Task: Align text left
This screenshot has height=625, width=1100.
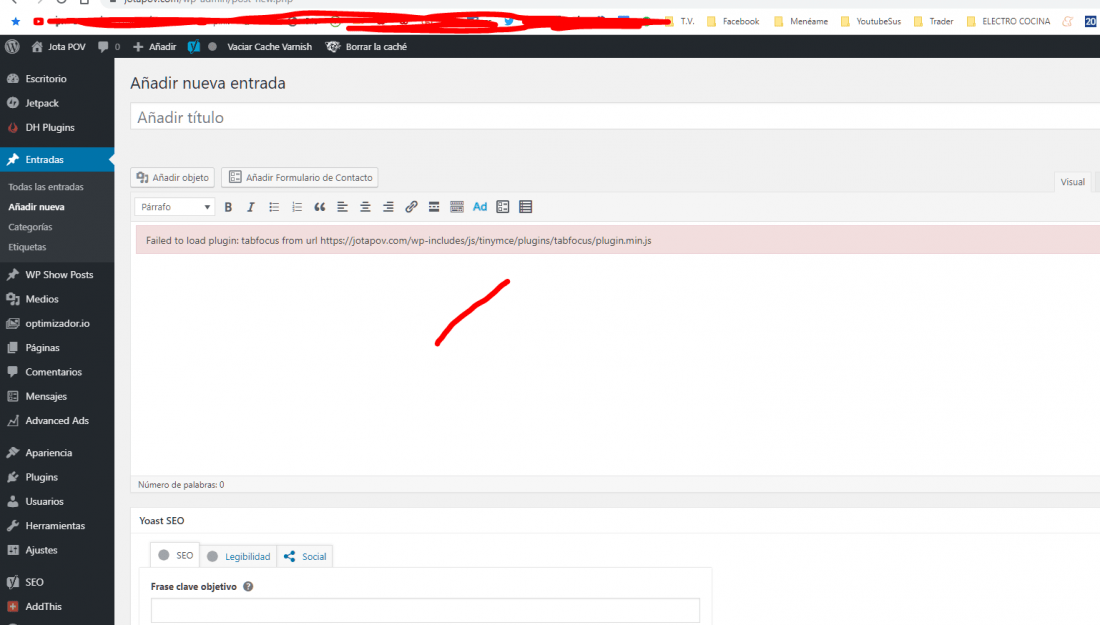Action: click(x=342, y=207)
